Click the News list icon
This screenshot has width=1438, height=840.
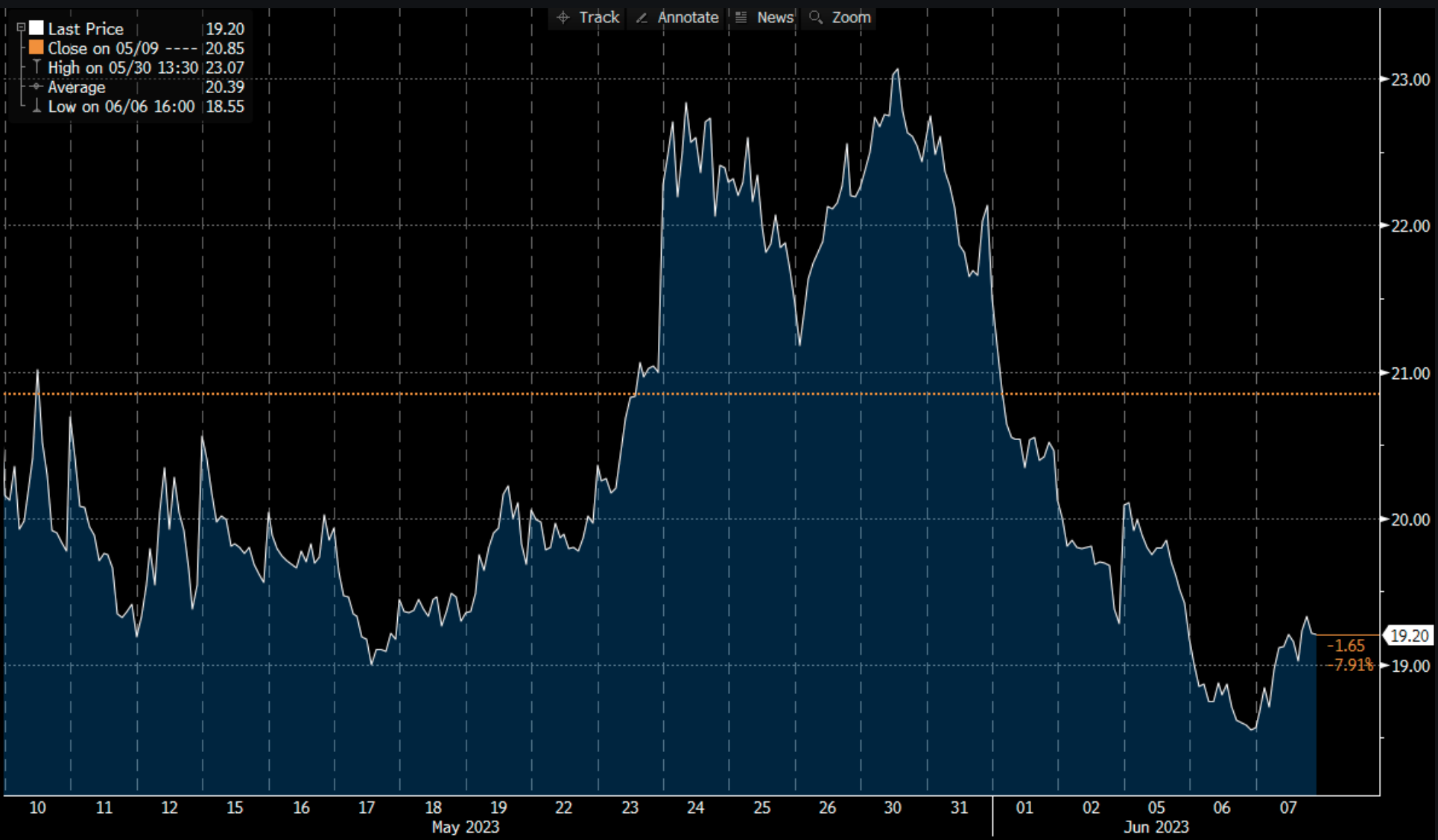click(741, 17)
